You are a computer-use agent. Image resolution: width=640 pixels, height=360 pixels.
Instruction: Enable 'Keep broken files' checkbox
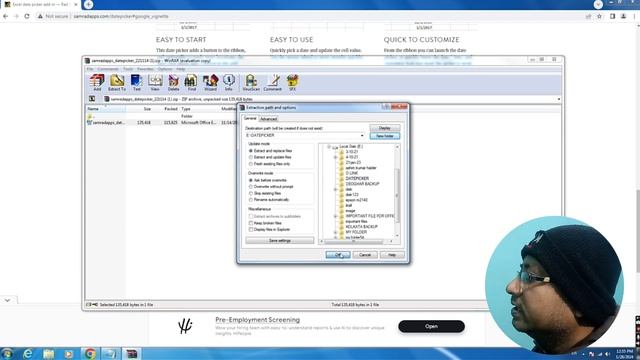coord(251,223)
